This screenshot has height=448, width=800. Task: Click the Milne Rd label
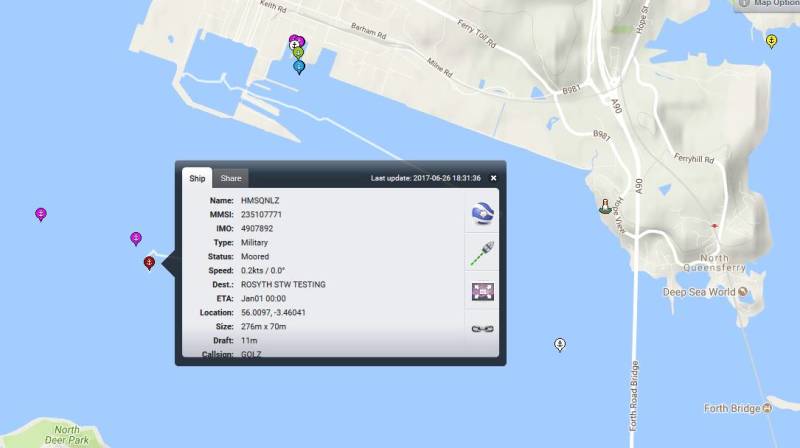point(440,68)
